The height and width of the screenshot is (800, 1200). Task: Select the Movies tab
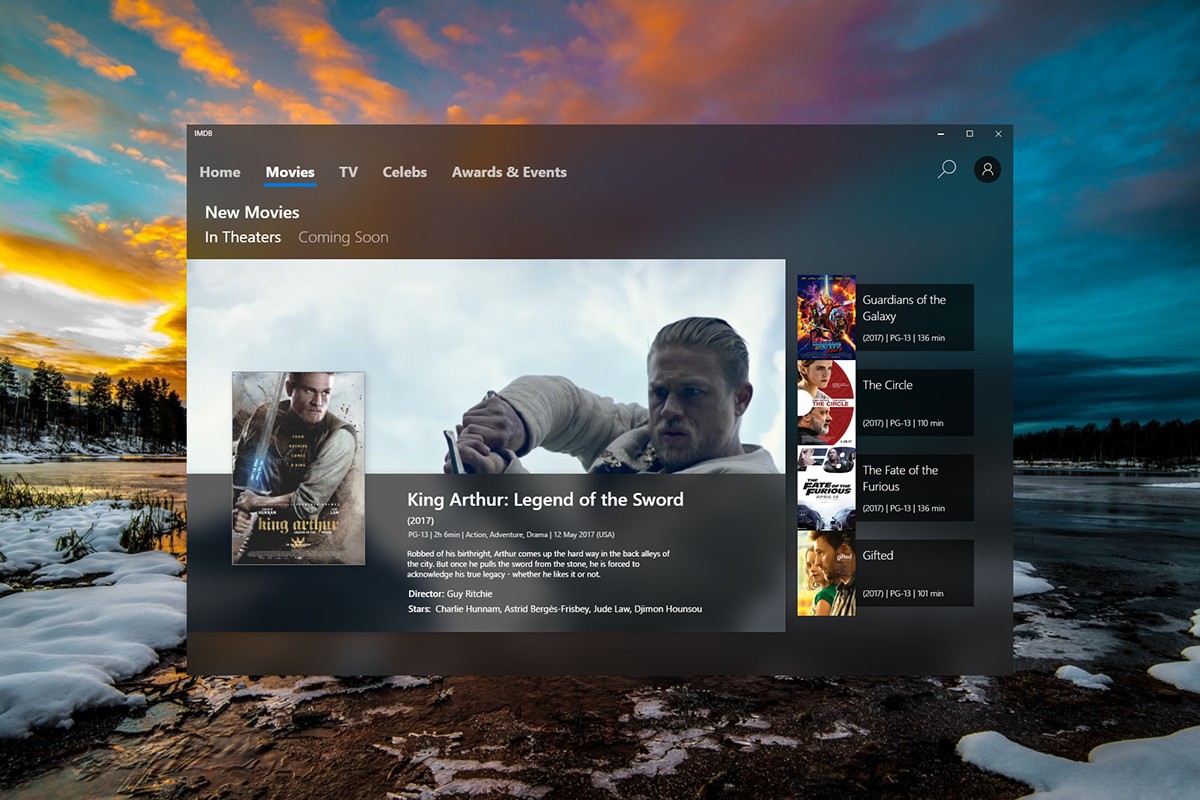point(290,172)
